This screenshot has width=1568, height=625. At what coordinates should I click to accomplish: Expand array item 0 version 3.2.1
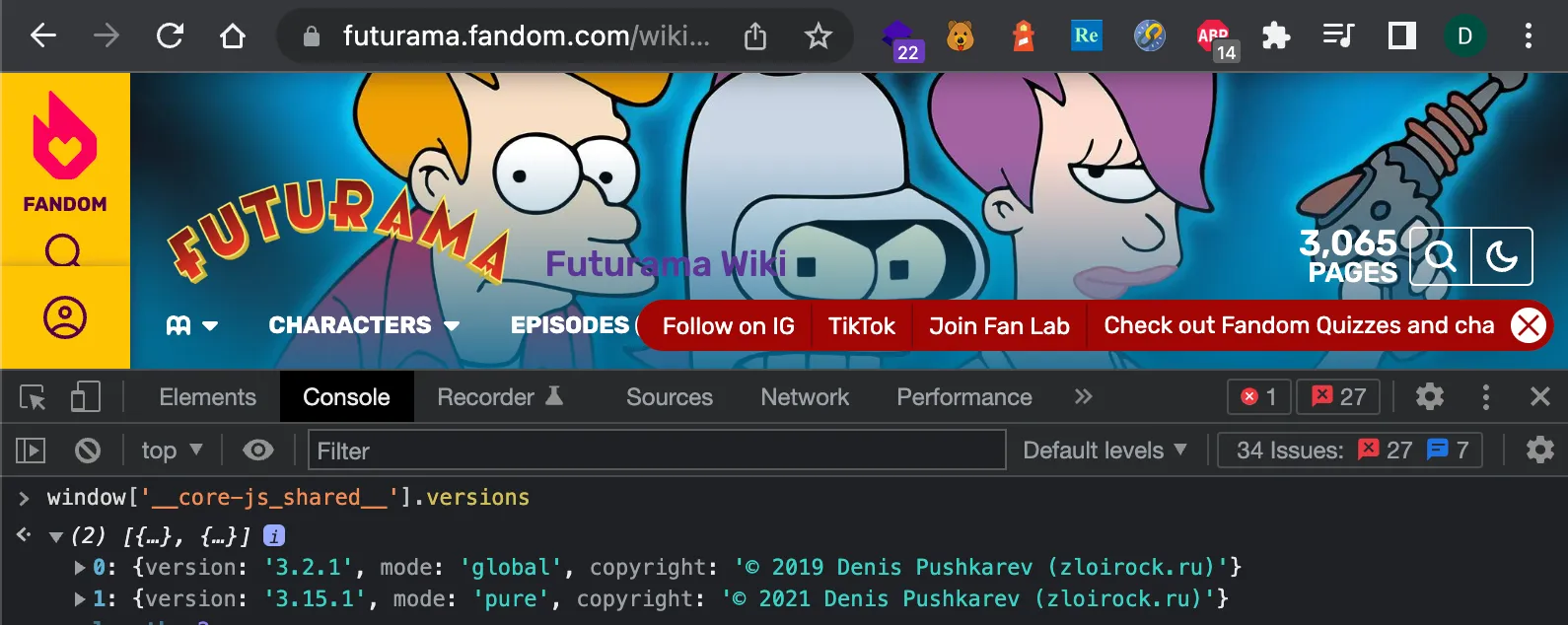pos(79,568)
